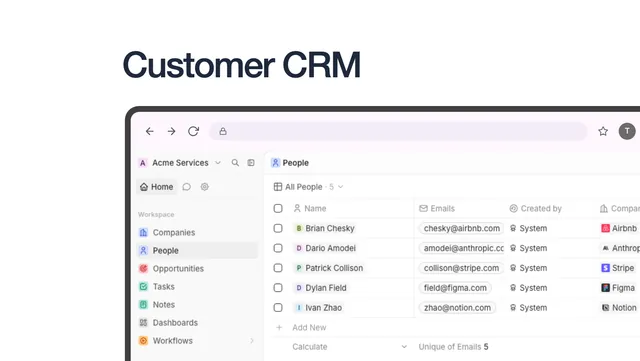Open Tasks in the sidebar
The width and height of the screenshot is (640, 361).
[198, 287]
